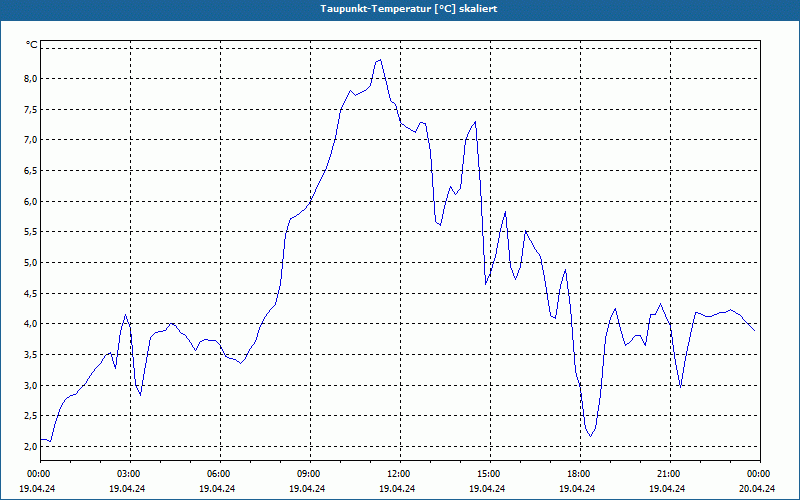
Task: Click the 18:00 time label
Action: 580,474
